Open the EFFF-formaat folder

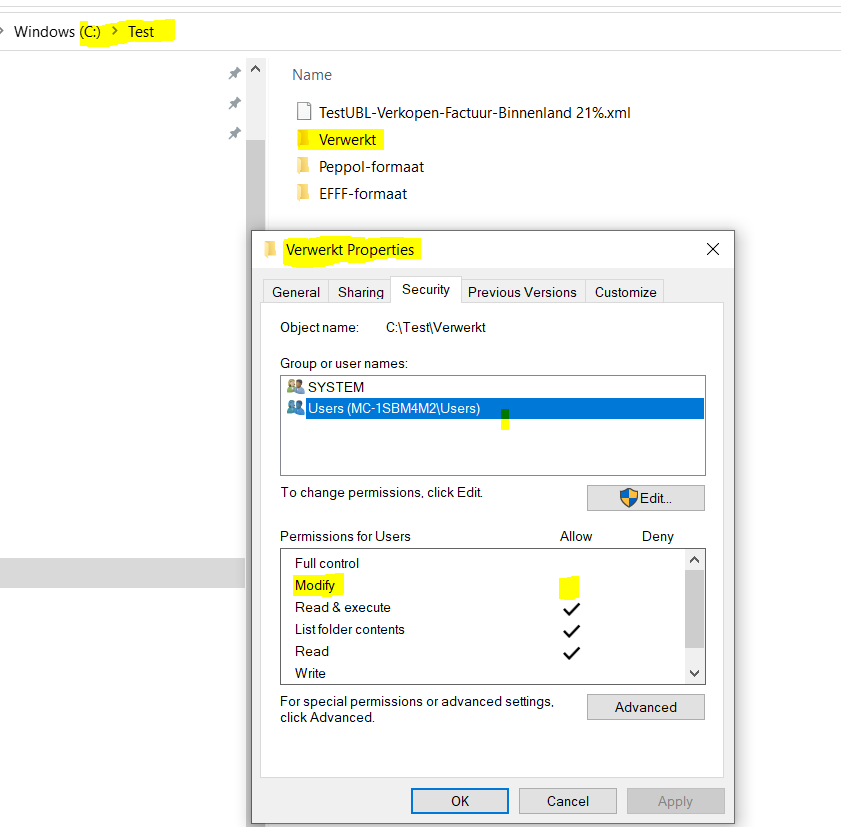coord(362,194)
